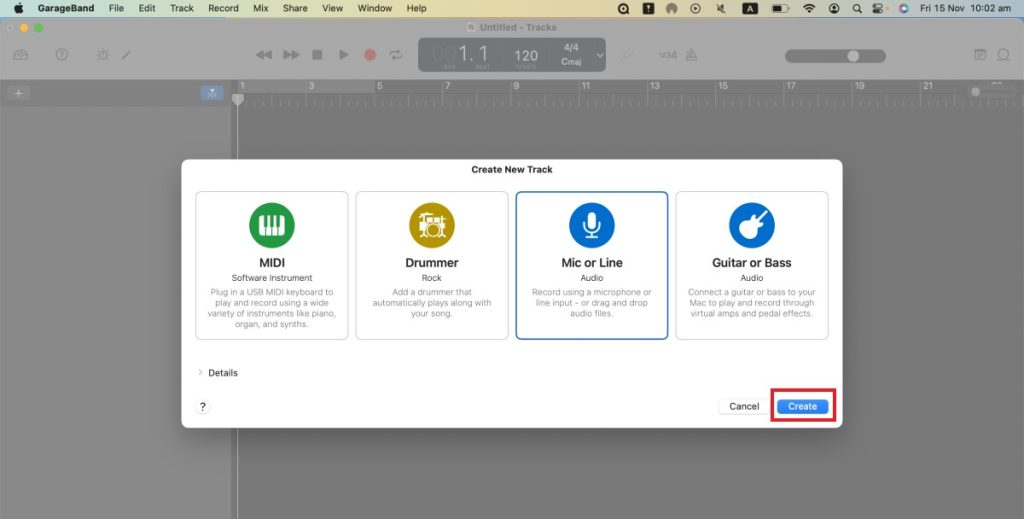Click the Fast Forward transport button
The image size is (1024, 519).
click(x=291, y=55)
